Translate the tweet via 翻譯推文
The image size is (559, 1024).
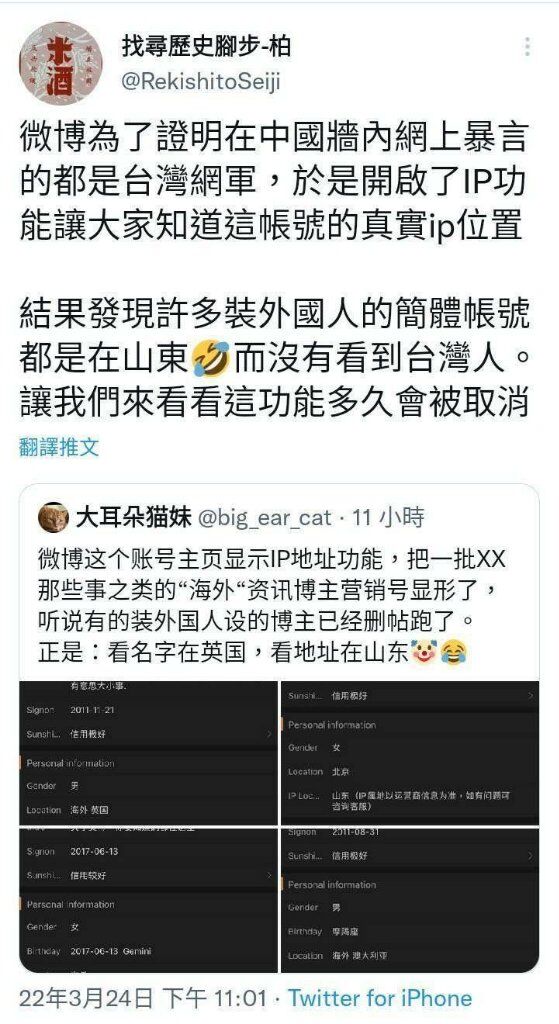(x=59, y=447)
